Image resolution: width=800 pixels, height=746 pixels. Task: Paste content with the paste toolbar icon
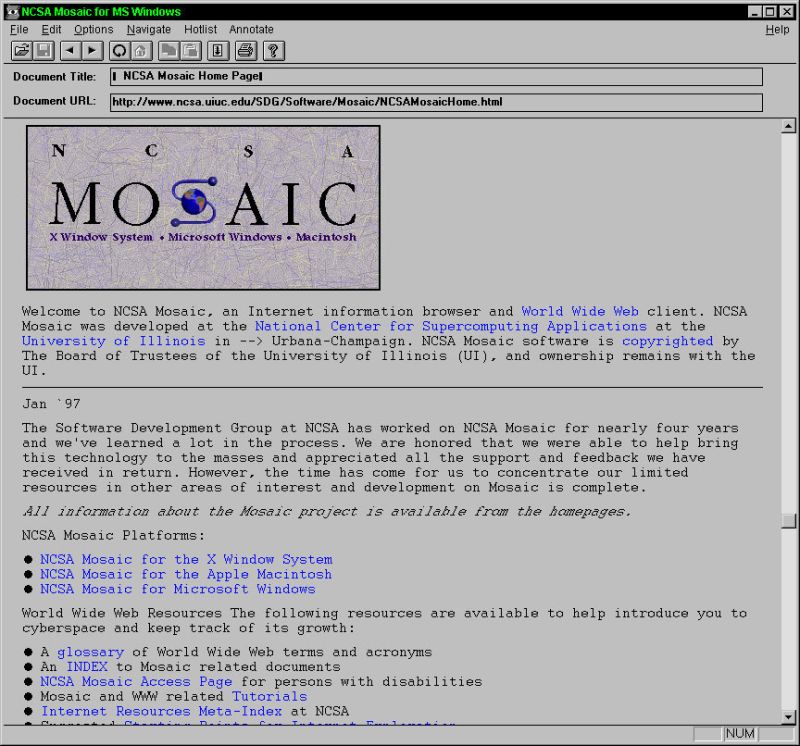pyautogui.click(x=189, y=51)
